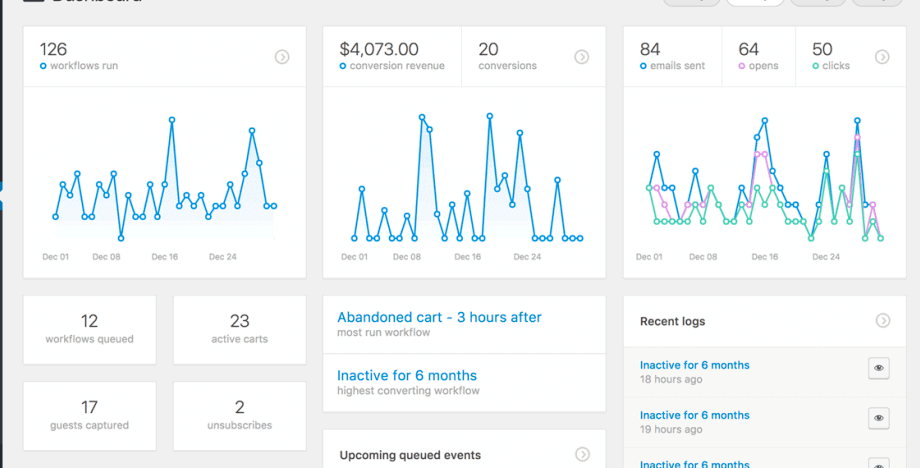Click the $4,073.00 conversion revenue figure
The image size is (920, 468).
[378, 49]
